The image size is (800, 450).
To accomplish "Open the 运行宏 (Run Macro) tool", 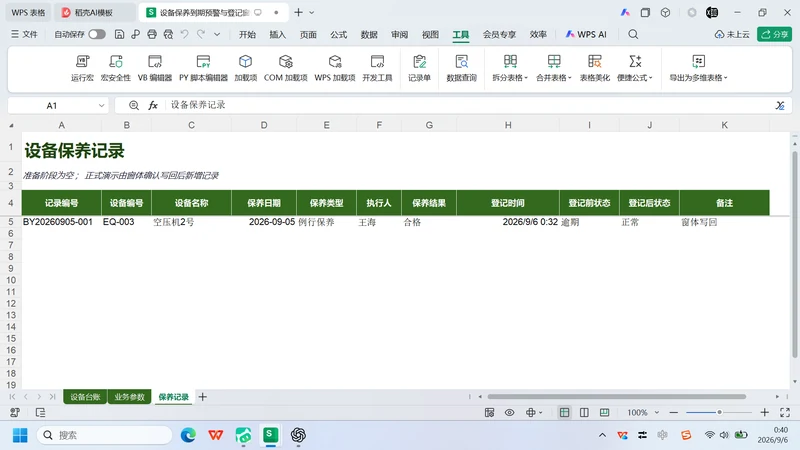I will point(82,68).
